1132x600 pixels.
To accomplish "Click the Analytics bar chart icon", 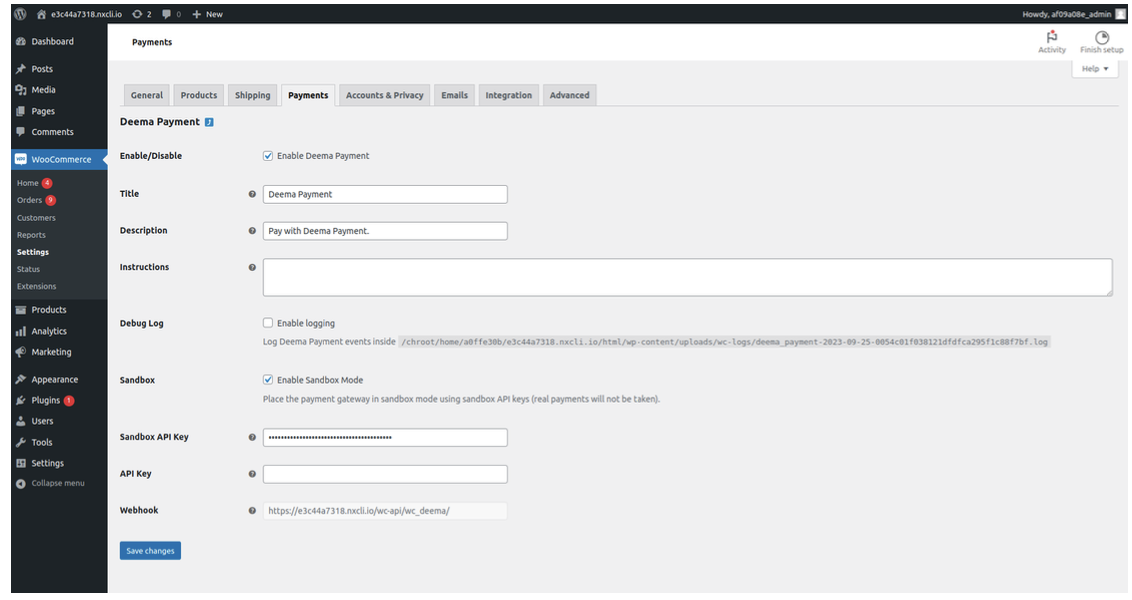I will pos(21,331).
